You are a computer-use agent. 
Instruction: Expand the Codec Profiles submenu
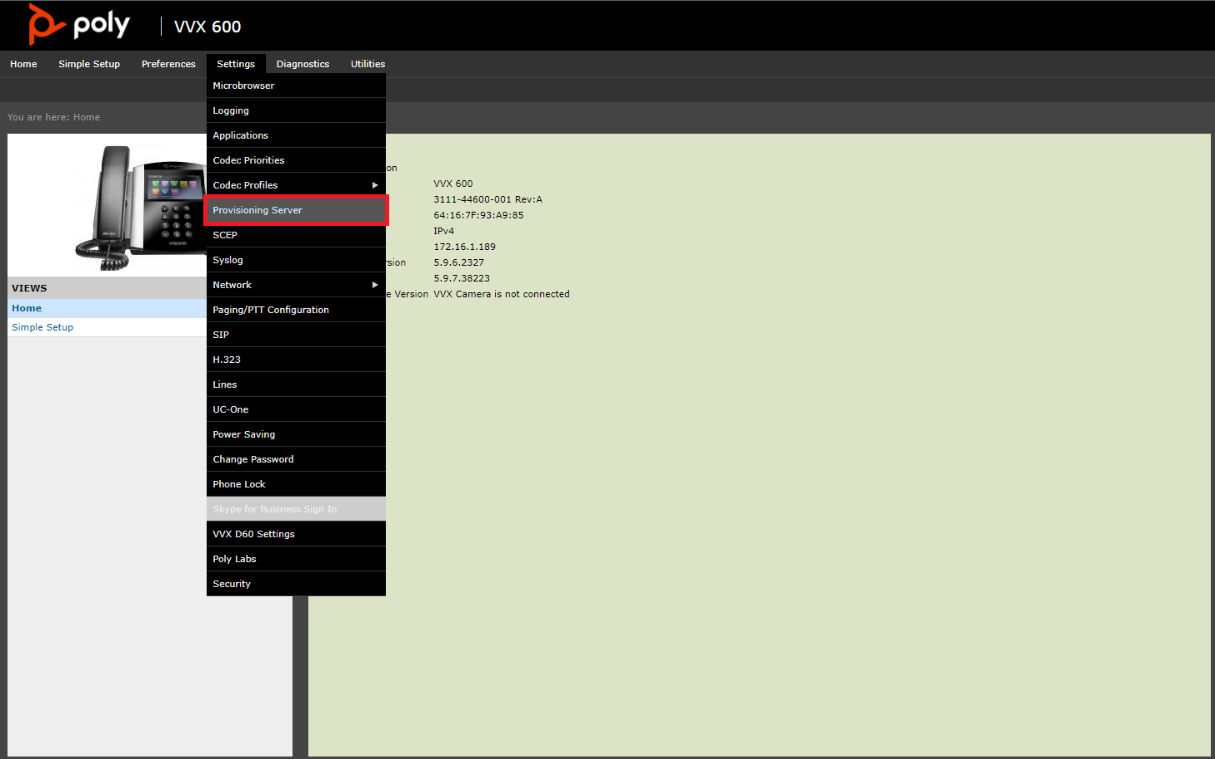click(296, 185)
